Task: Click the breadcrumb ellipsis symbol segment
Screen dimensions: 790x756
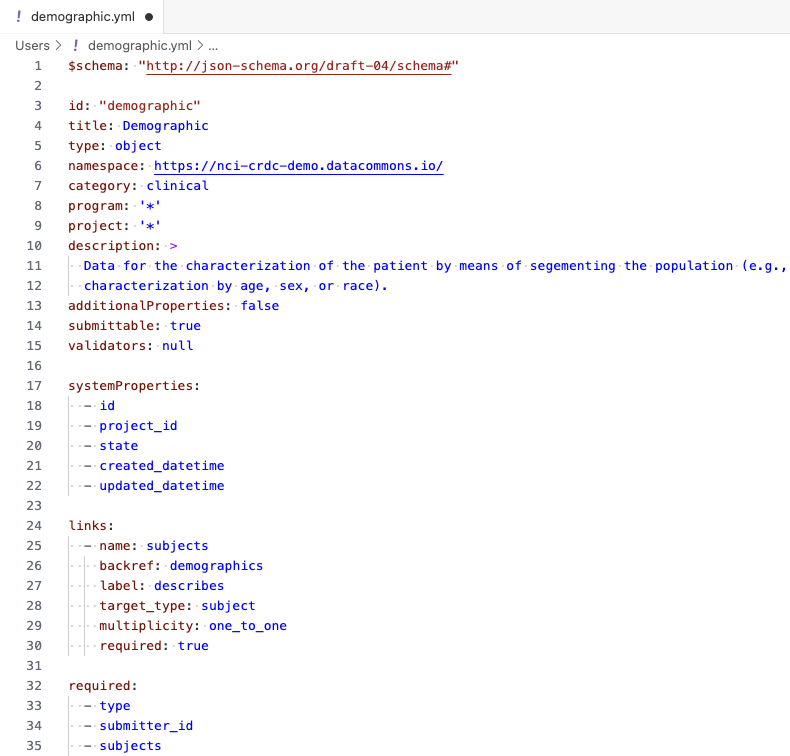Action: coord(213,45)
